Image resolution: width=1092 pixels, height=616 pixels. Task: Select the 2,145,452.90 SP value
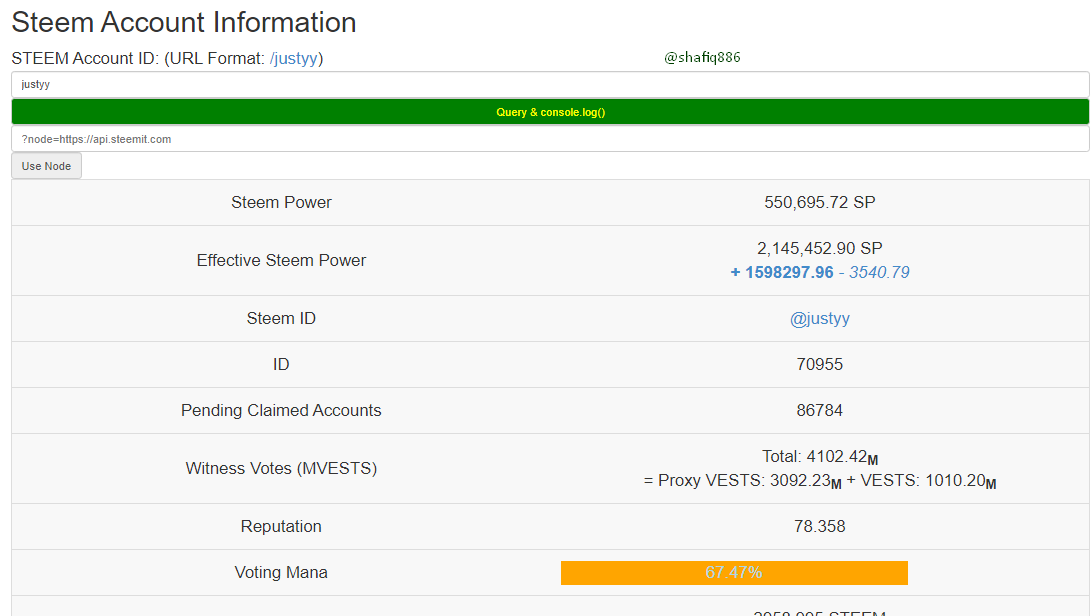click(x=820, y=248)
